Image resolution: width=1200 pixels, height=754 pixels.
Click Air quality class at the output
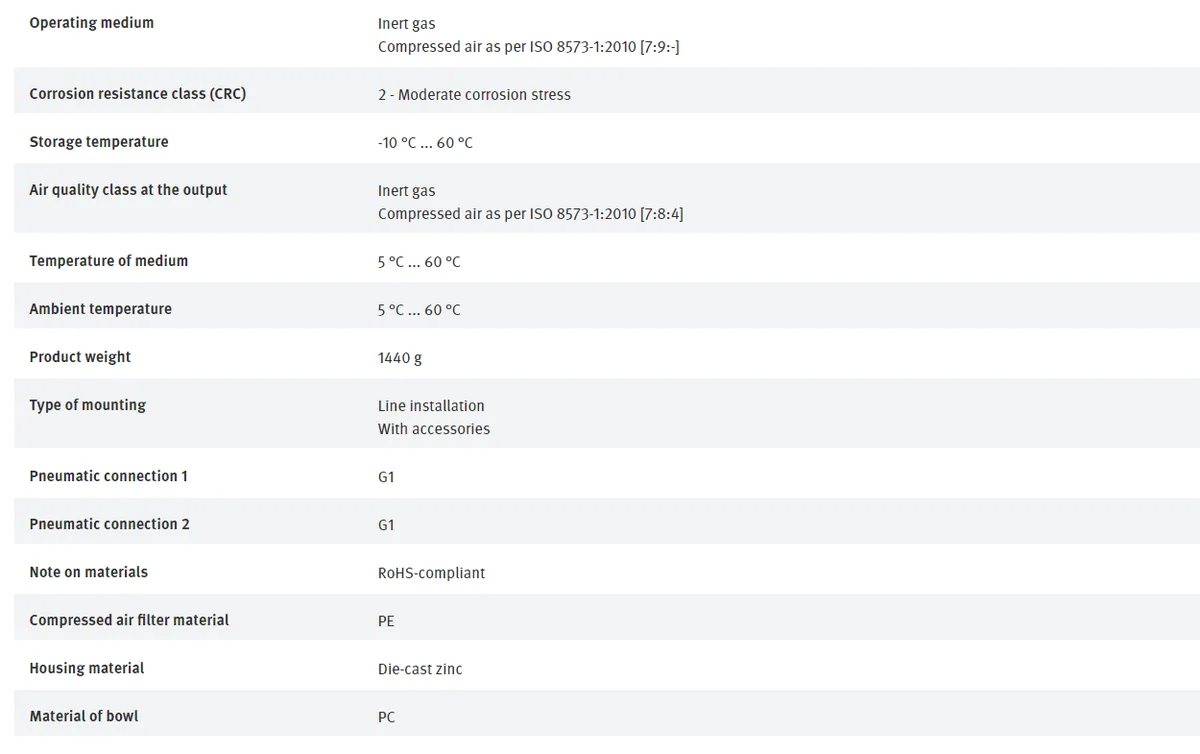coord(128,190)
